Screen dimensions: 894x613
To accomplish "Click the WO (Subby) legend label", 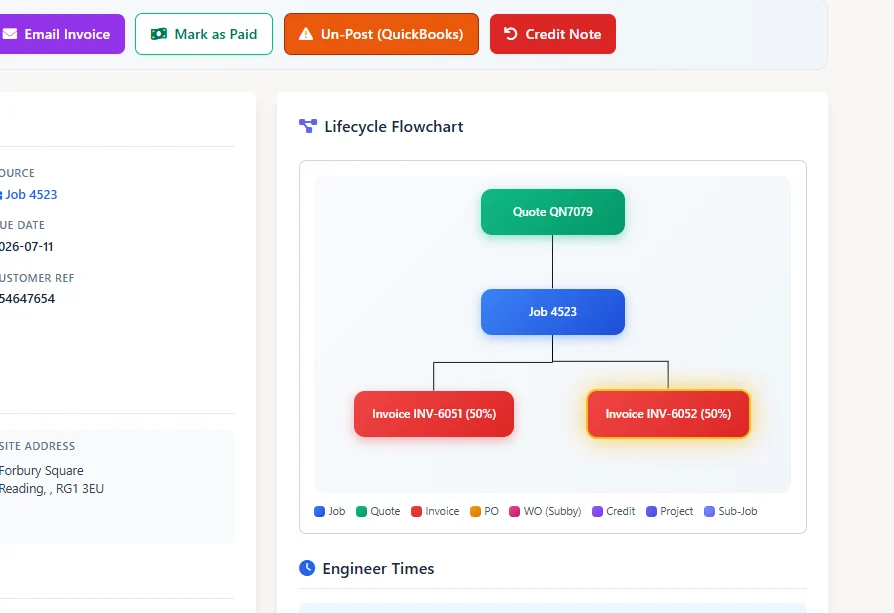I will pyautogui.click(x=552, y=511).
